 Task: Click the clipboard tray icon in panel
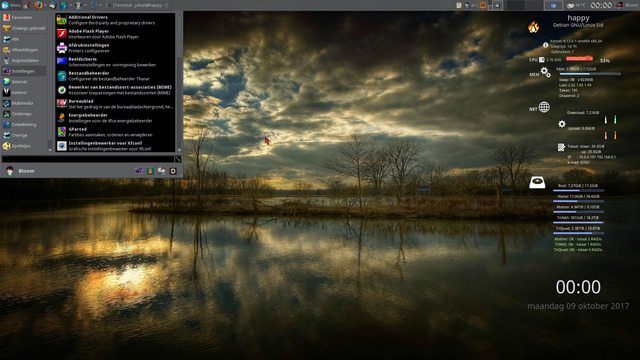(x=459, y=5)
